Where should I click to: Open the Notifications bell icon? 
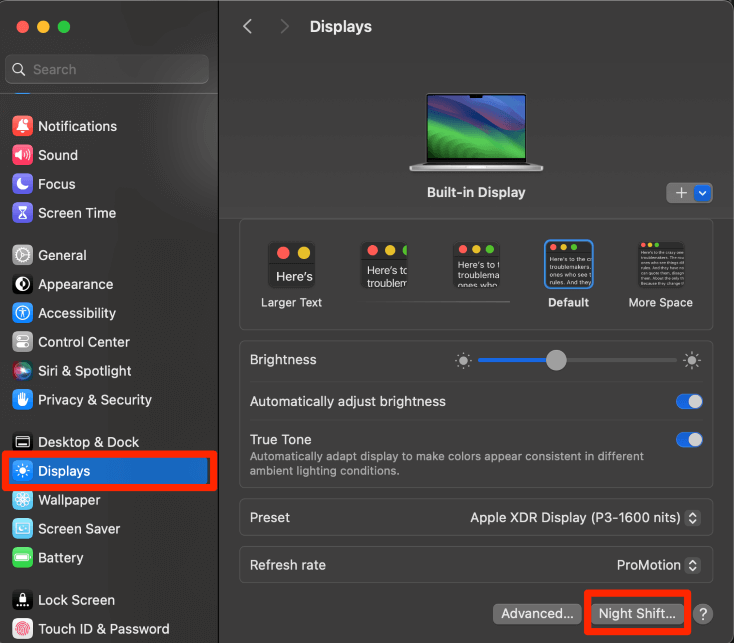tap(22, 126)
